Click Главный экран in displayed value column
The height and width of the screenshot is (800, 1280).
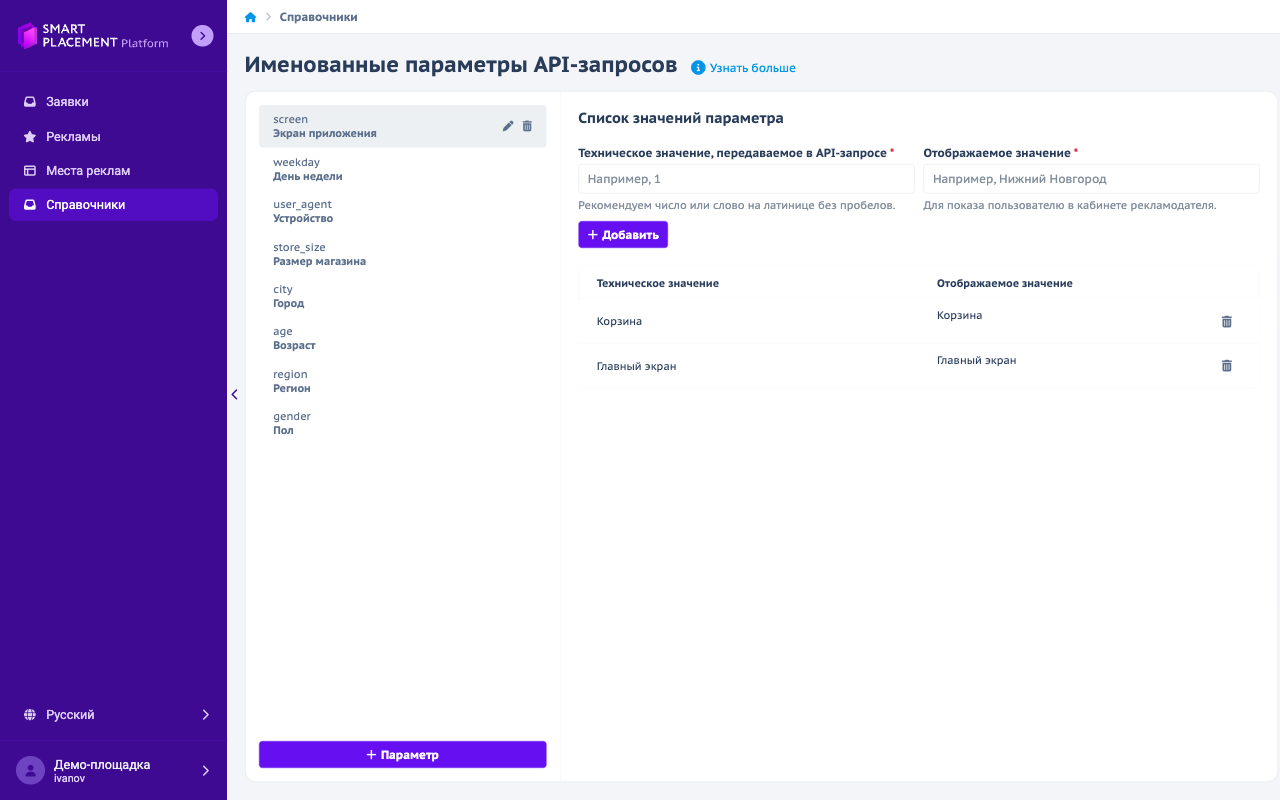click(x=976, y=360)
